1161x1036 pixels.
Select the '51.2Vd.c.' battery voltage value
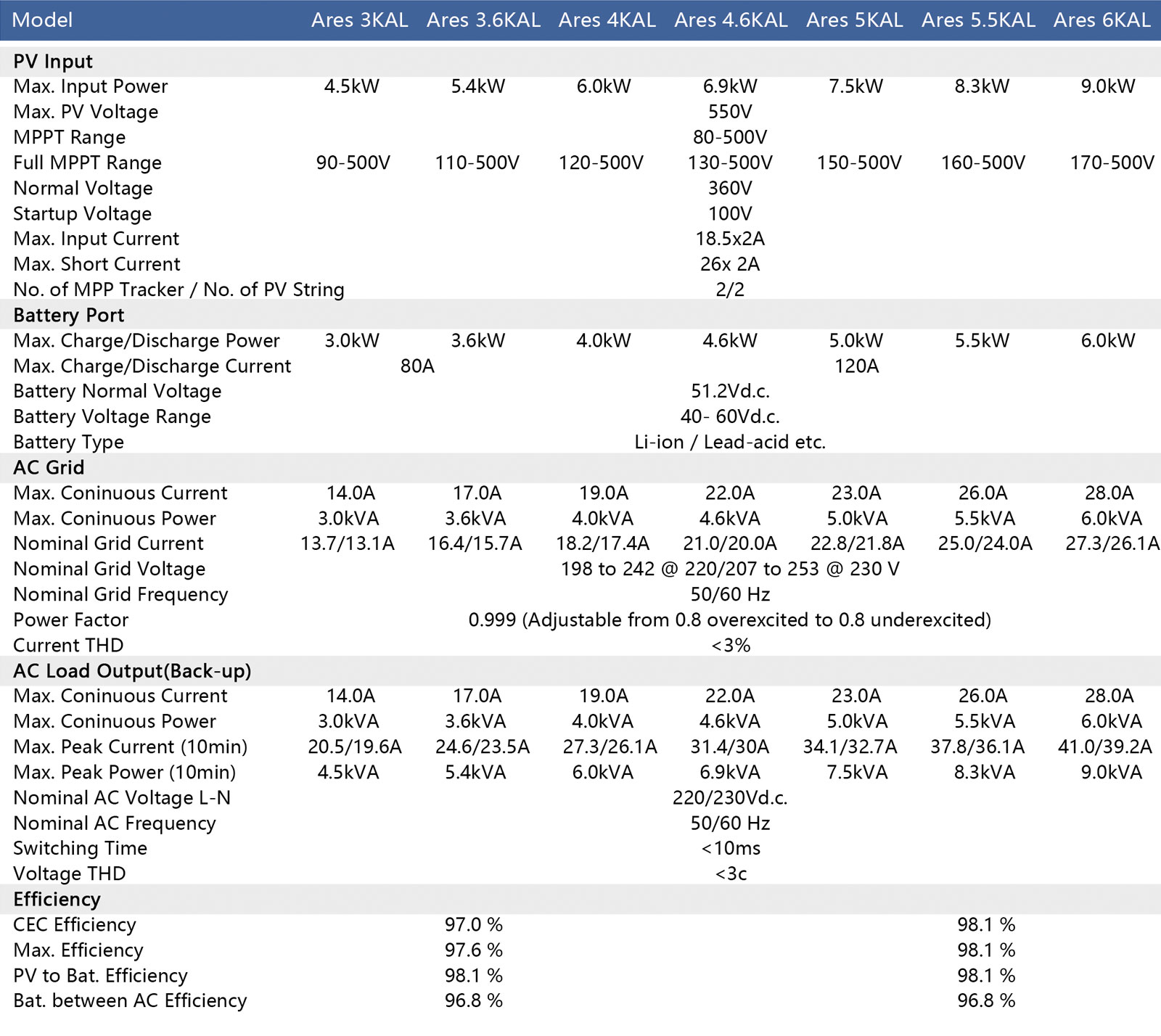[x=730, y=391]
